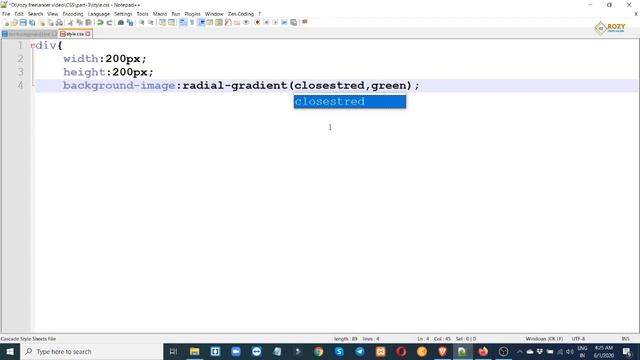The width and height of the screenshot is (640, 360).
Task: Click the Open file toolbar icon
Action: pyautogui.click(x=14, y=22)
